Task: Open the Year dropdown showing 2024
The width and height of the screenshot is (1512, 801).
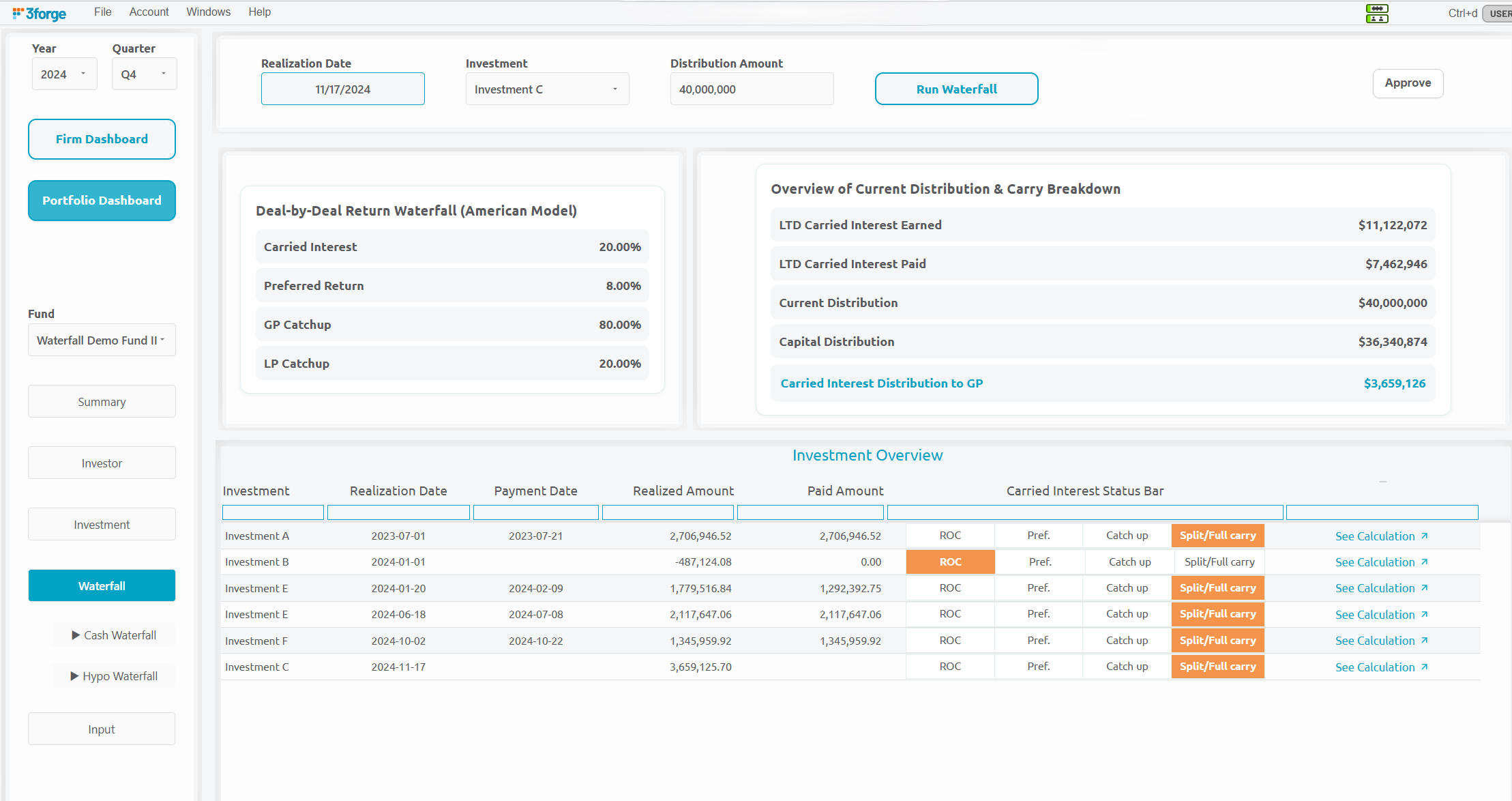Action: click(x=64, y=74)
